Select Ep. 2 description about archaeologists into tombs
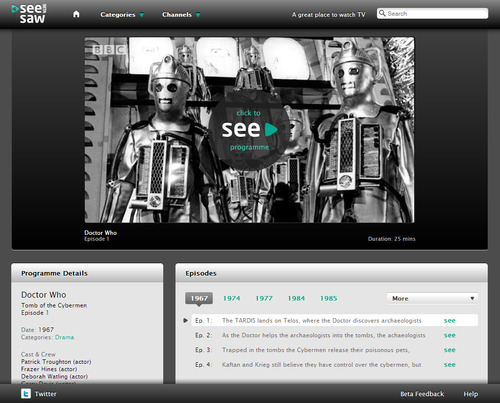500x403 pixels. point(324,335)
